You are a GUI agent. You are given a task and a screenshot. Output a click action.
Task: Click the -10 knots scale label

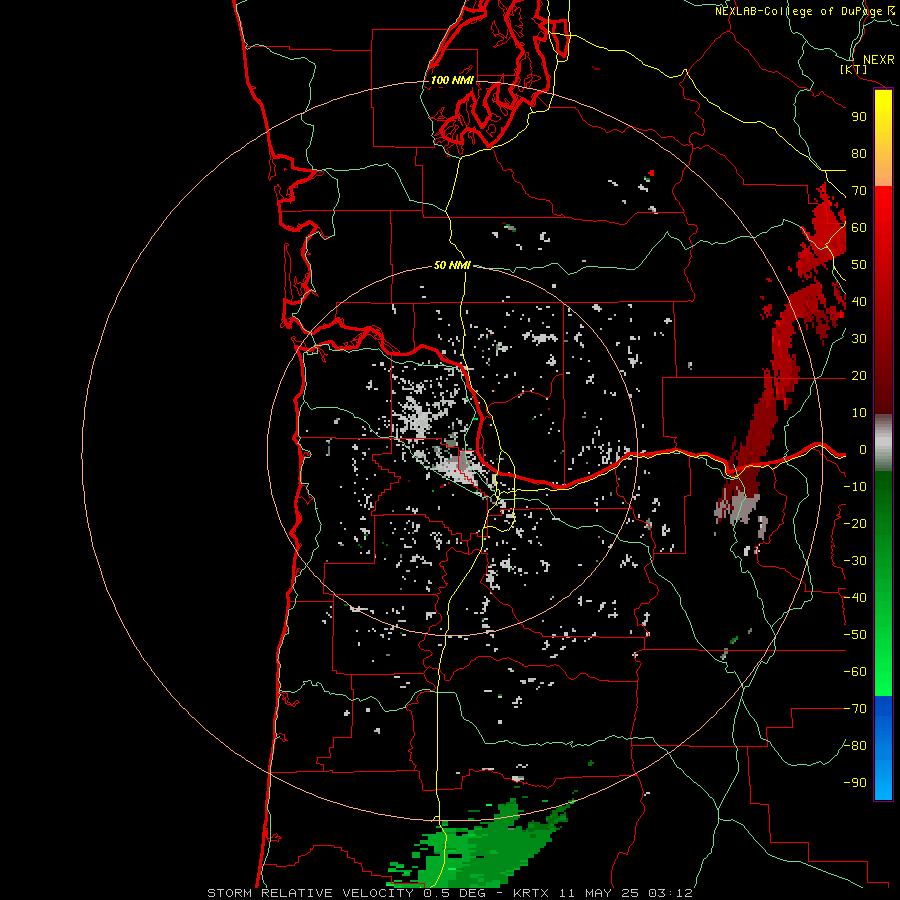tap(855, 487)
